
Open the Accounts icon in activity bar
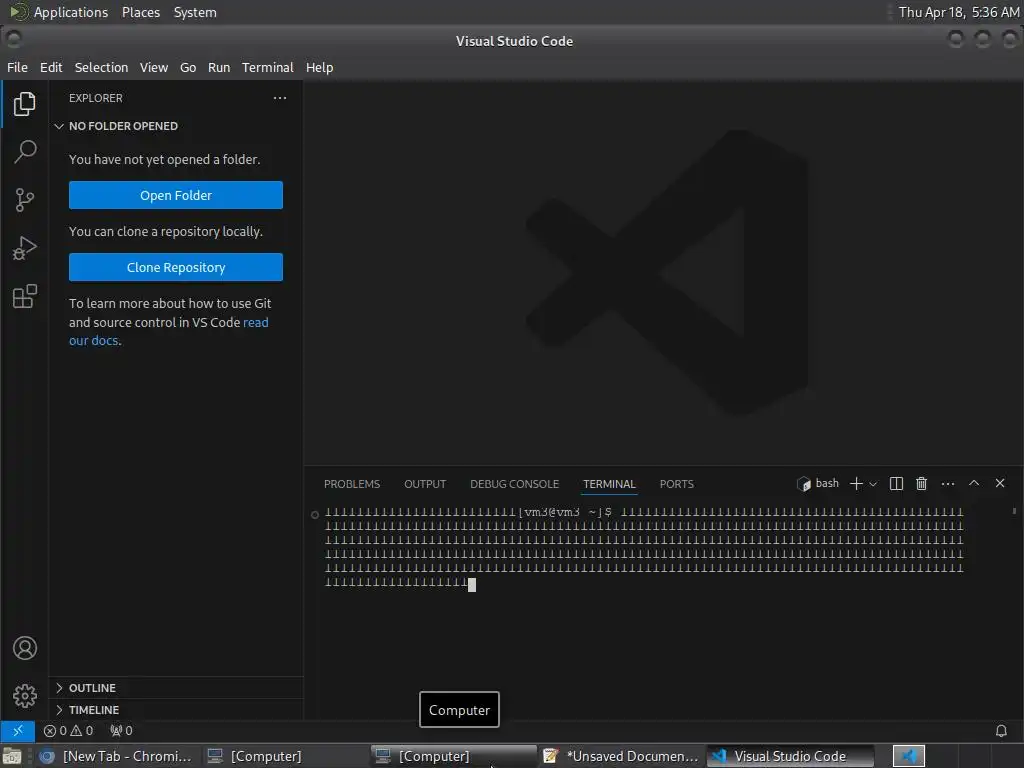[x=25, y=648]
